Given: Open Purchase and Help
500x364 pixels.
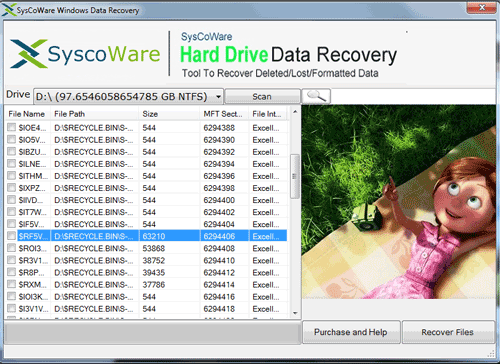Looking at the screenshot, I should pyautogui.click(x=351, y=332).
